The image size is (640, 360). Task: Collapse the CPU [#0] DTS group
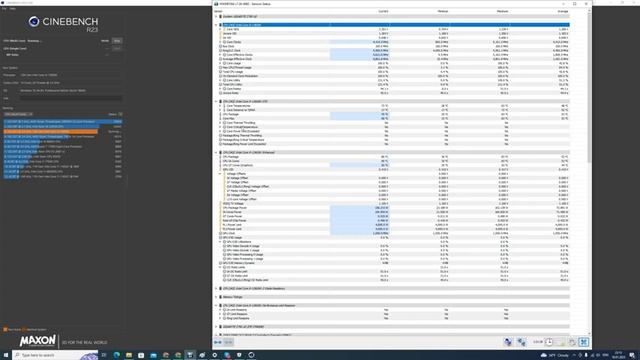[216, 101]
